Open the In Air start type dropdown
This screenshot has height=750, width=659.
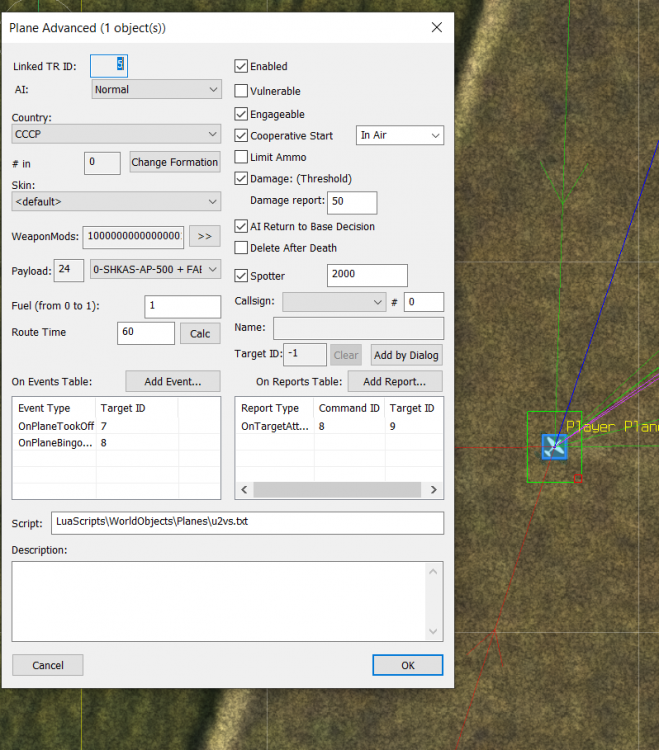[400, 135]
